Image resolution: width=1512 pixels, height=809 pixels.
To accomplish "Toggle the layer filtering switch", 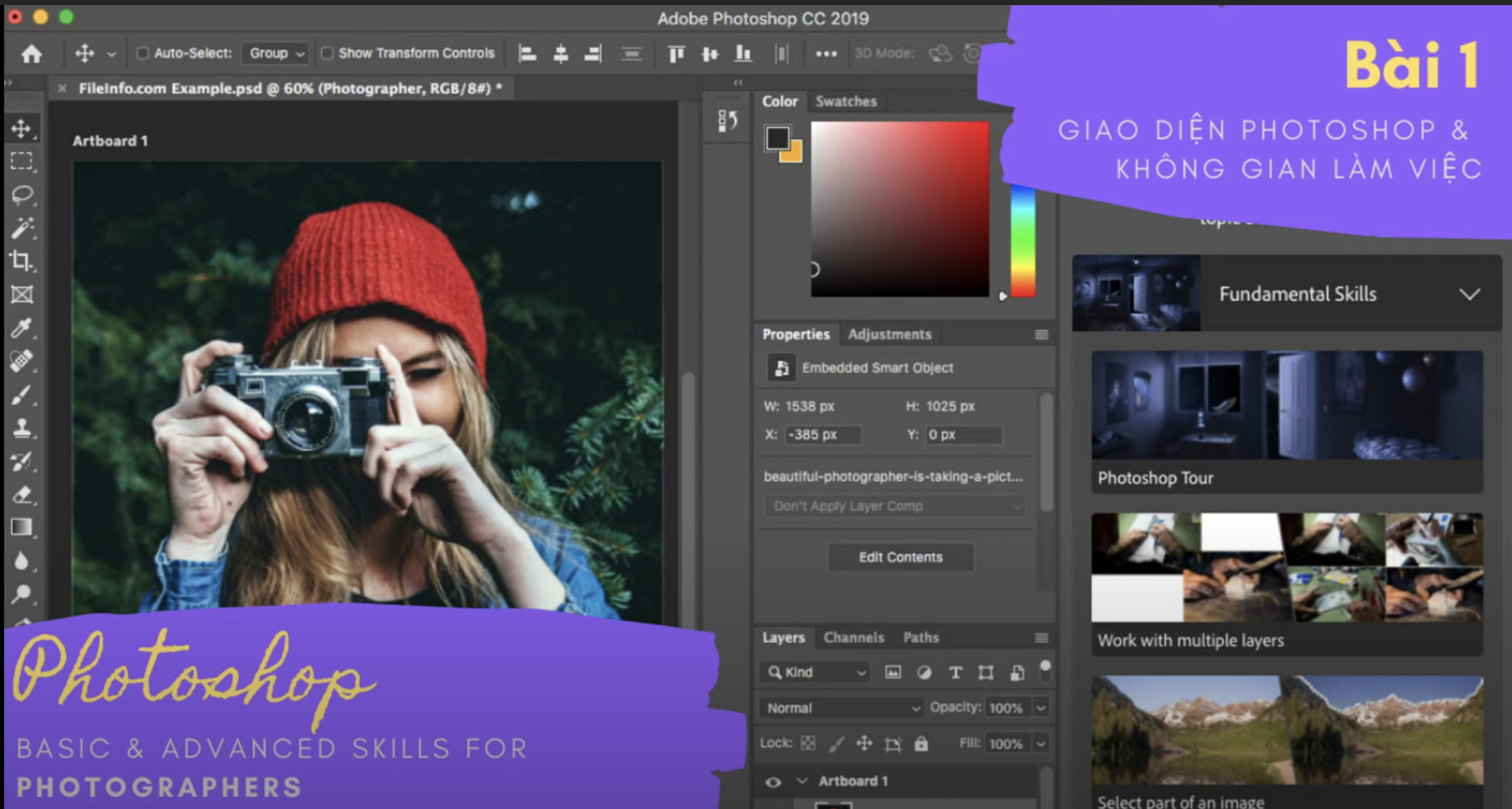I will pyautogui.click(x=1045, y=671).
